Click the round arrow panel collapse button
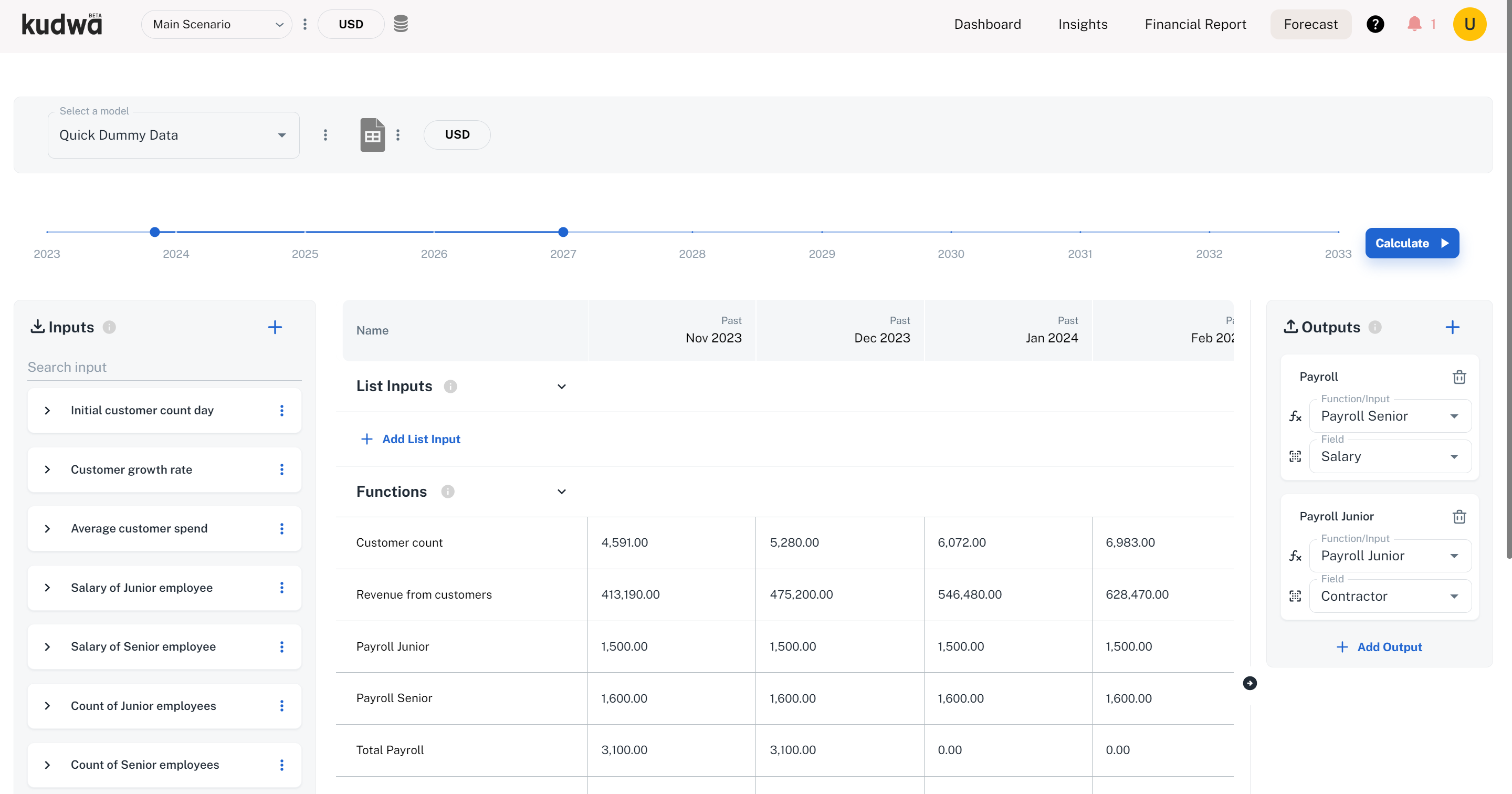 point(1249,683)
